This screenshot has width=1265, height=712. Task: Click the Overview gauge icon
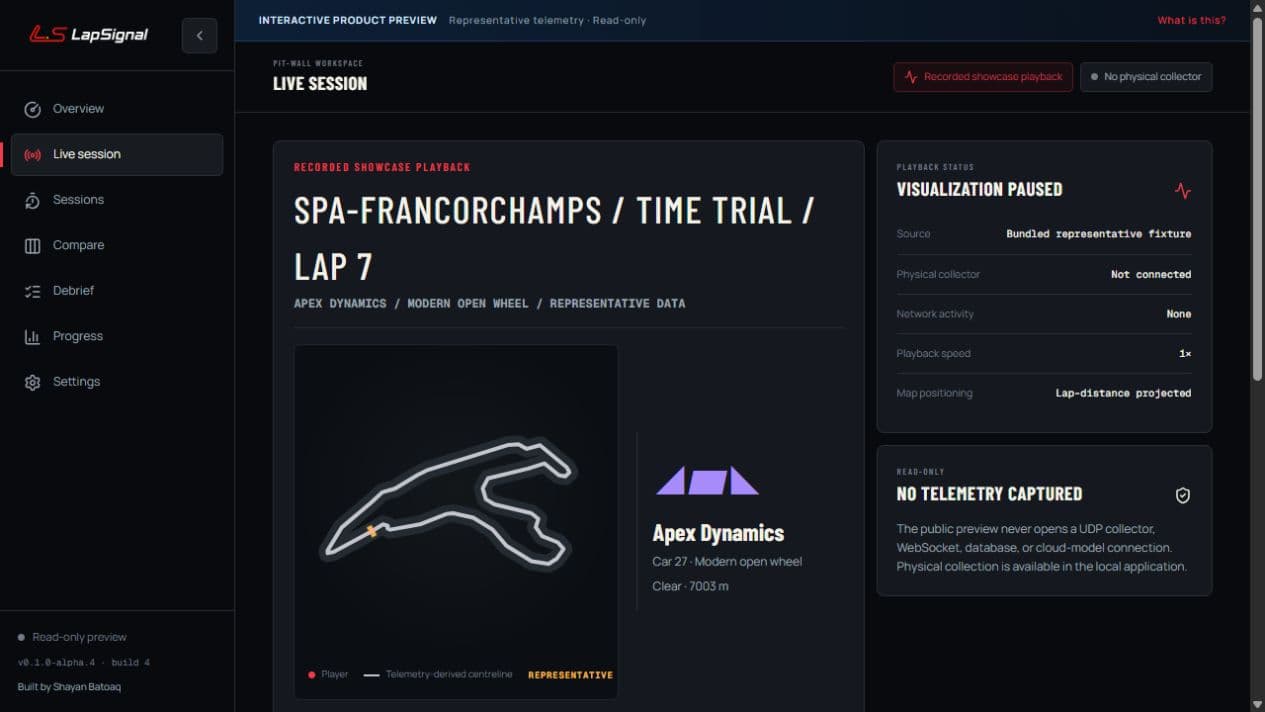click(32, 109)
